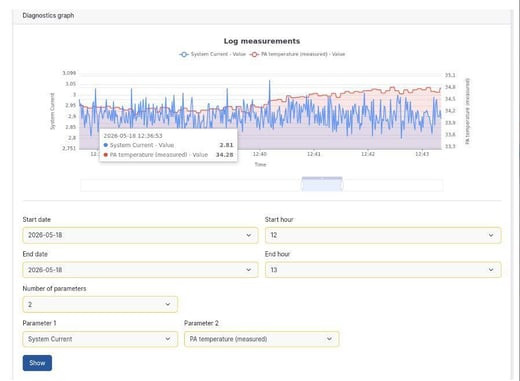Click the Log measurements chart title

(262, 41)
